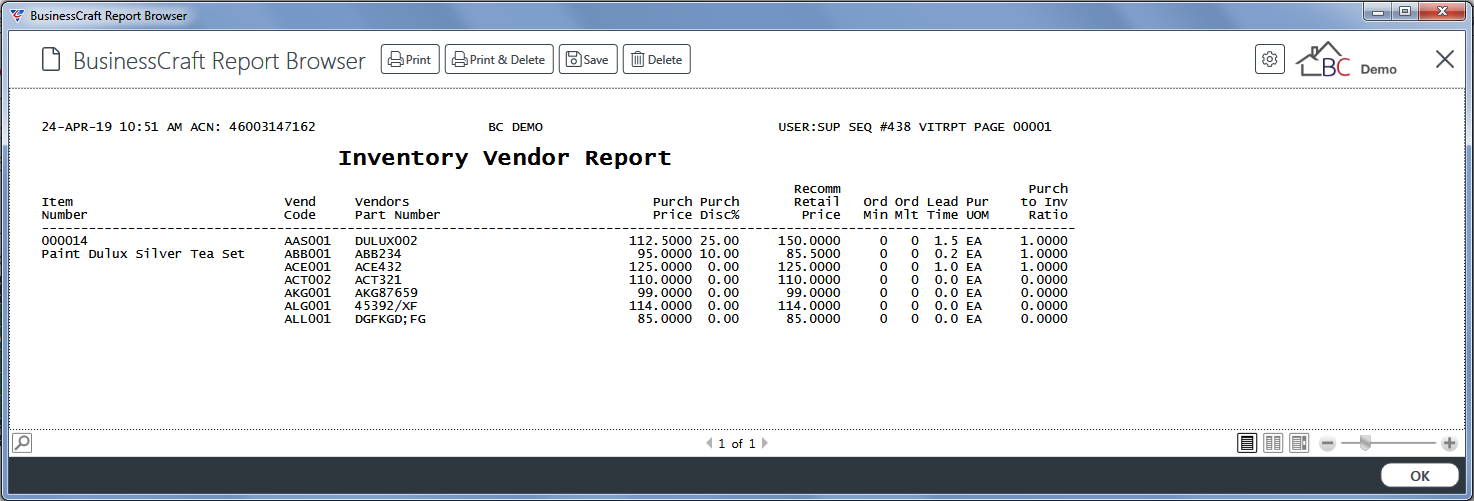Click purchase price 112.5000
This screenshot has width=1474, height=501.
[660, 241]
